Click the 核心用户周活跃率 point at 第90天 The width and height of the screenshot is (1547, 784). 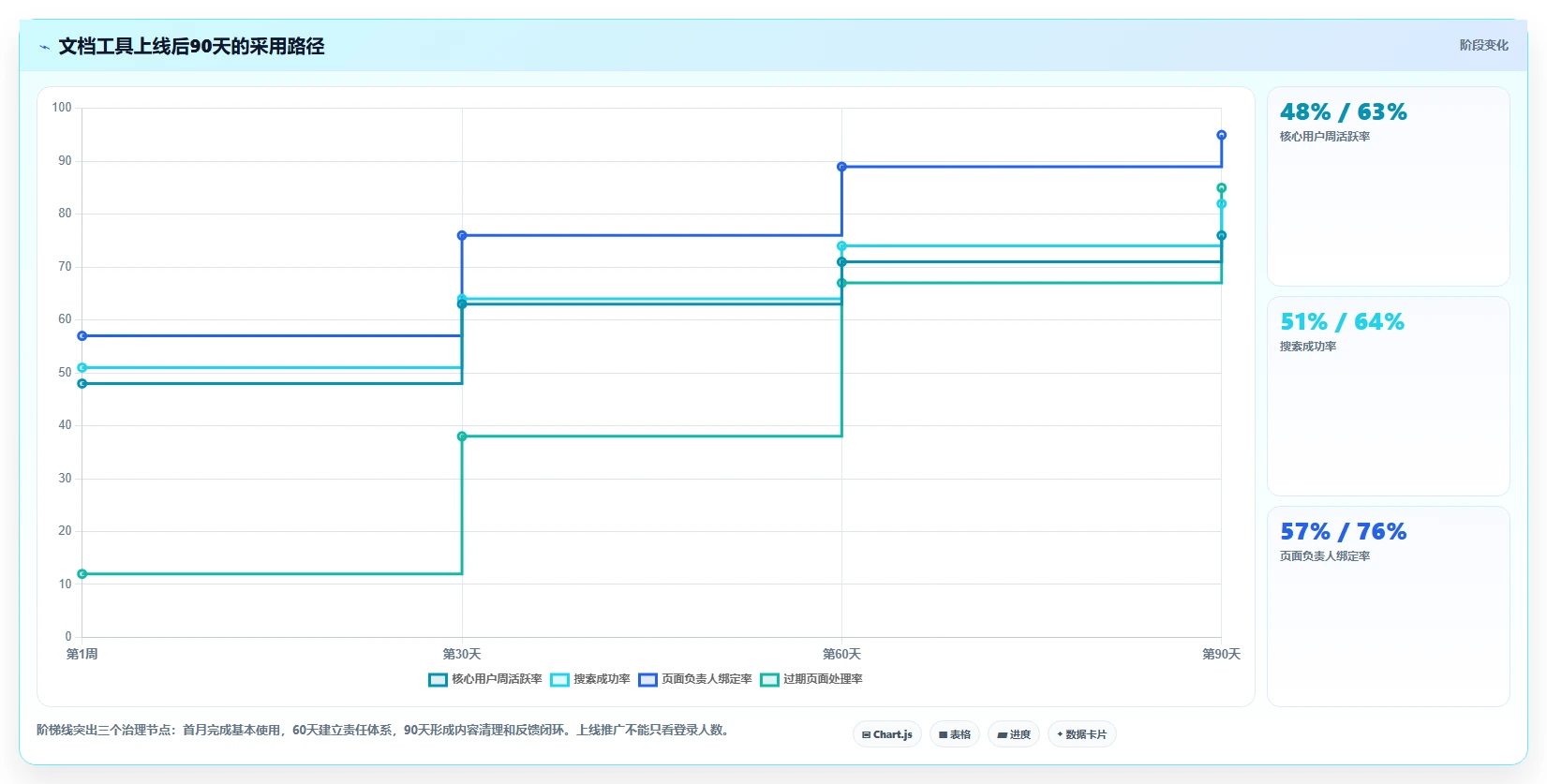[x=1221, y=235]
